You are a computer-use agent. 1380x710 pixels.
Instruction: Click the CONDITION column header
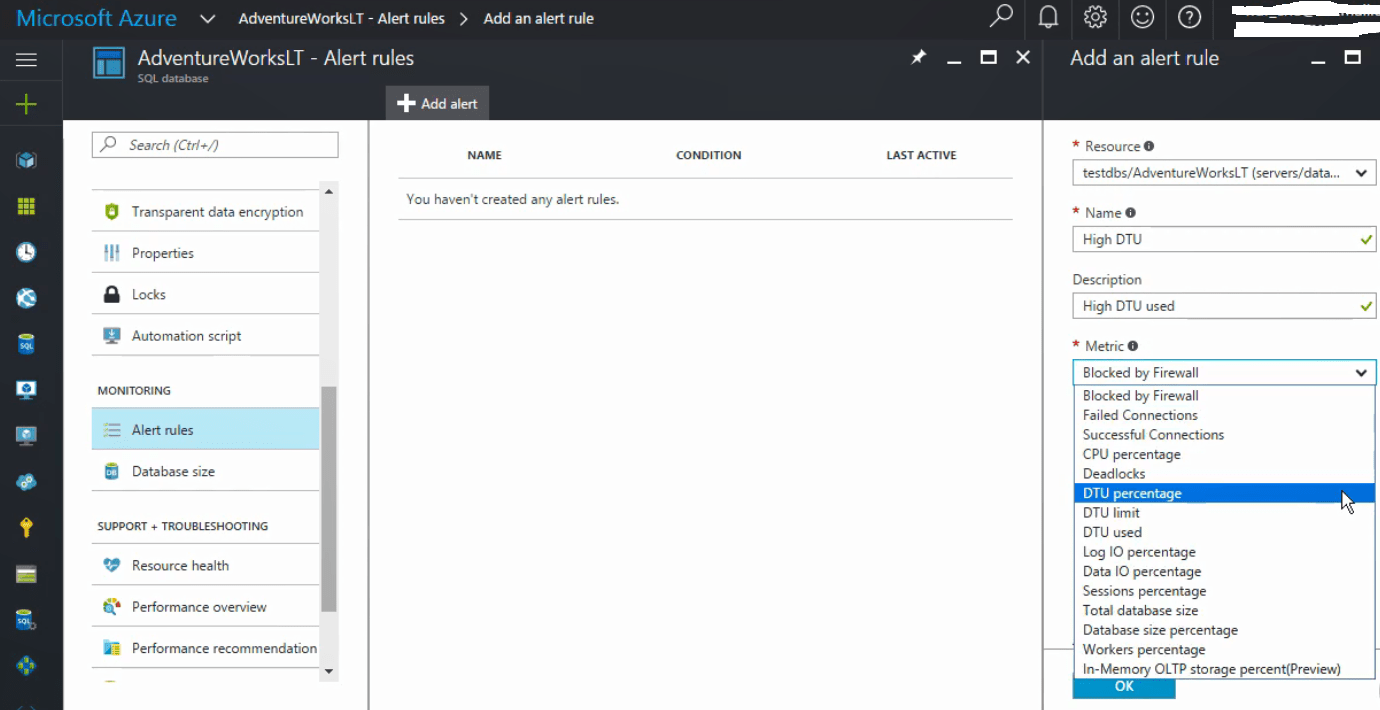point(708,155)
